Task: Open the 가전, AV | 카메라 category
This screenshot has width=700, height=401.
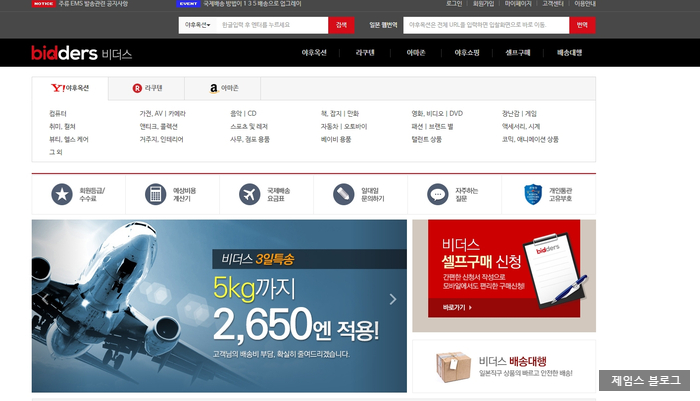Action: click(x=162, y=114)
